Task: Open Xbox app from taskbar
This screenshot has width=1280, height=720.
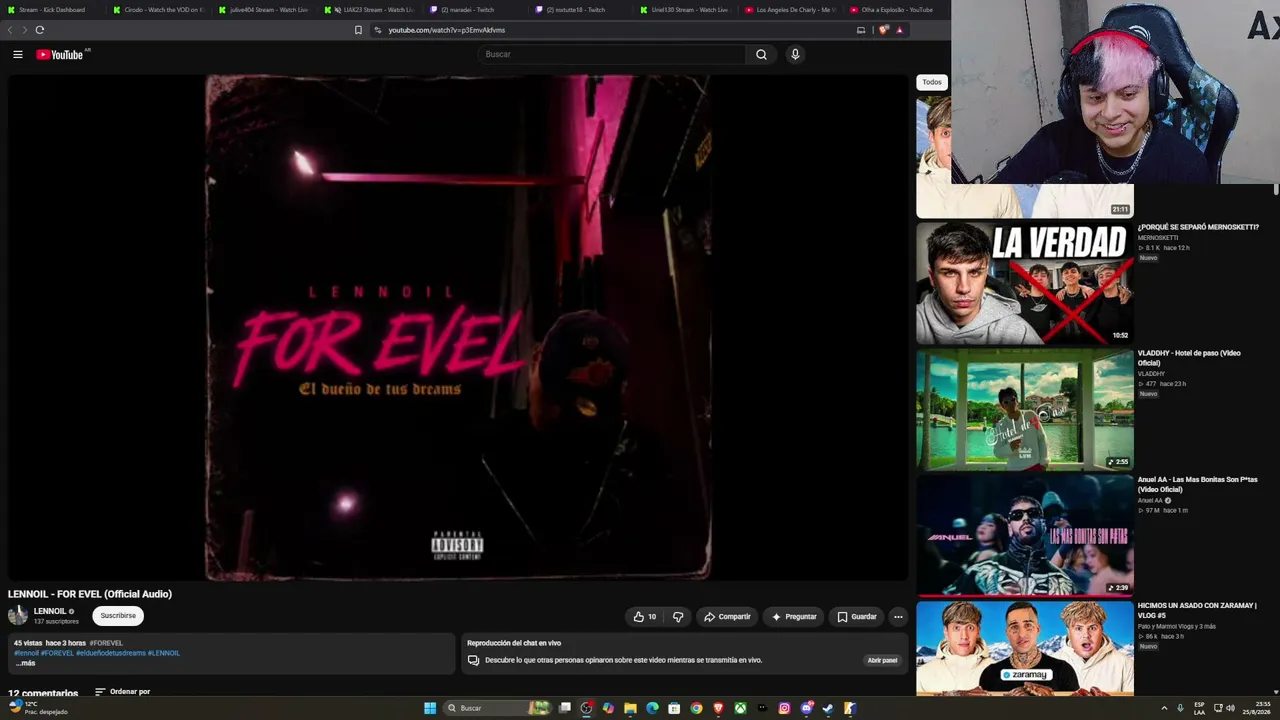Action: [740, 708]
